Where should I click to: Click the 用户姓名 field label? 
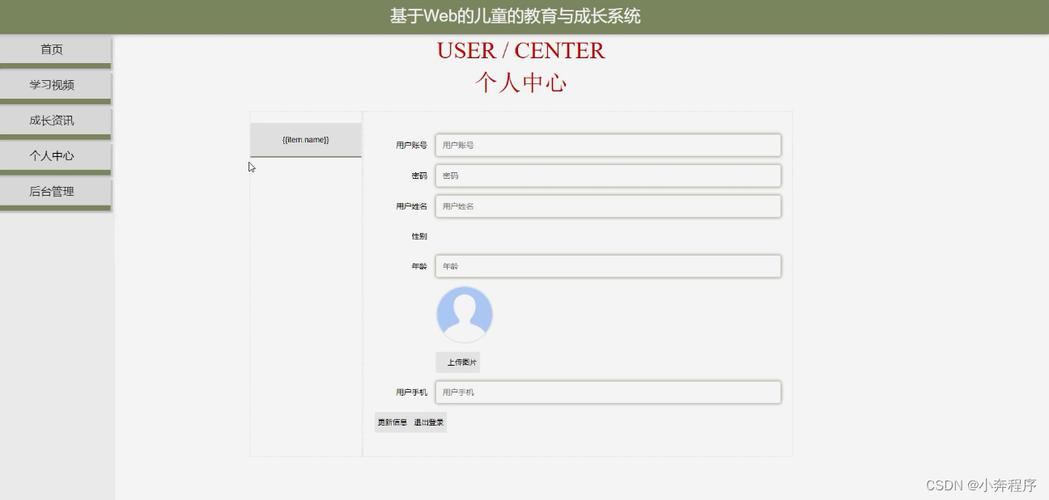tap(411, 207)
